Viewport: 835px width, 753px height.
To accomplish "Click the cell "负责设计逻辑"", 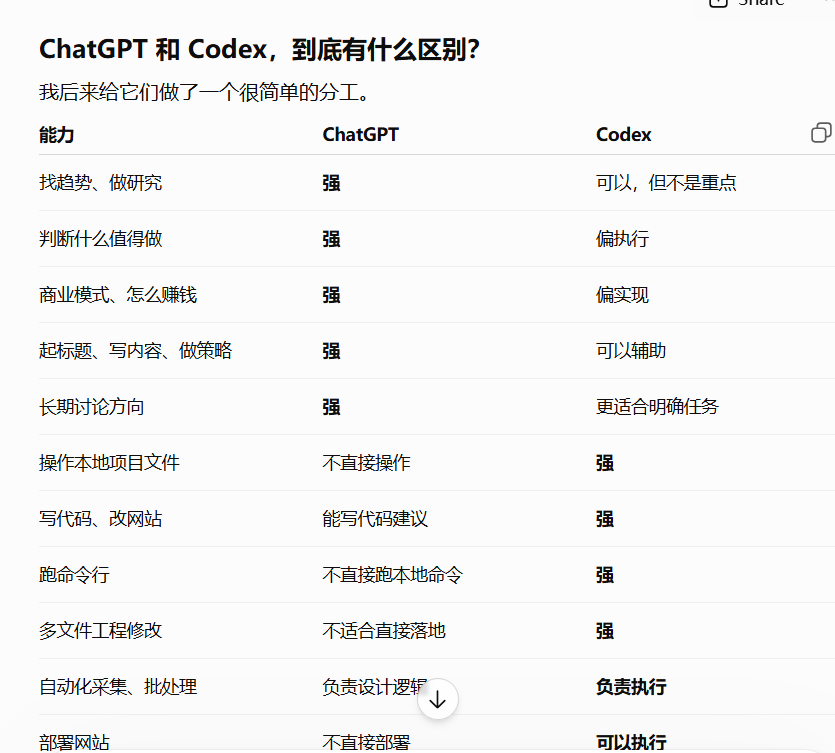I will pyautogui.click(x=374, y=687).
